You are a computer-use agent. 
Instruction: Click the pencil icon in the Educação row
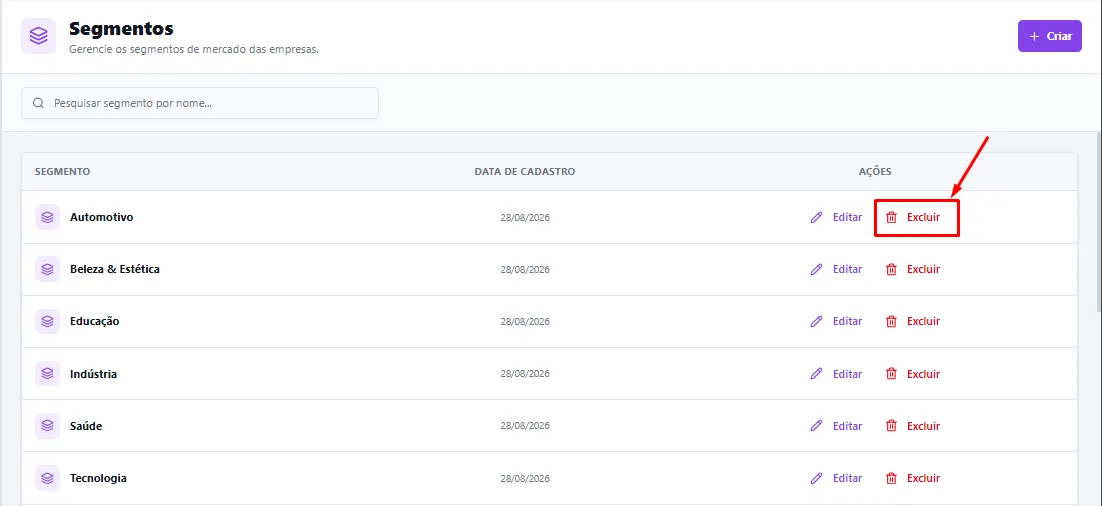(816, 321)
